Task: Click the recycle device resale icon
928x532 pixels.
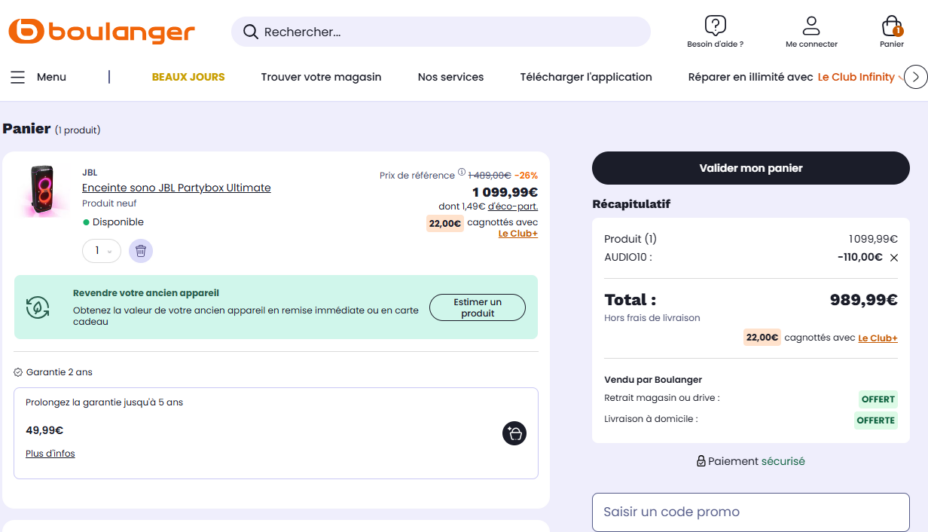Action: 37,307
